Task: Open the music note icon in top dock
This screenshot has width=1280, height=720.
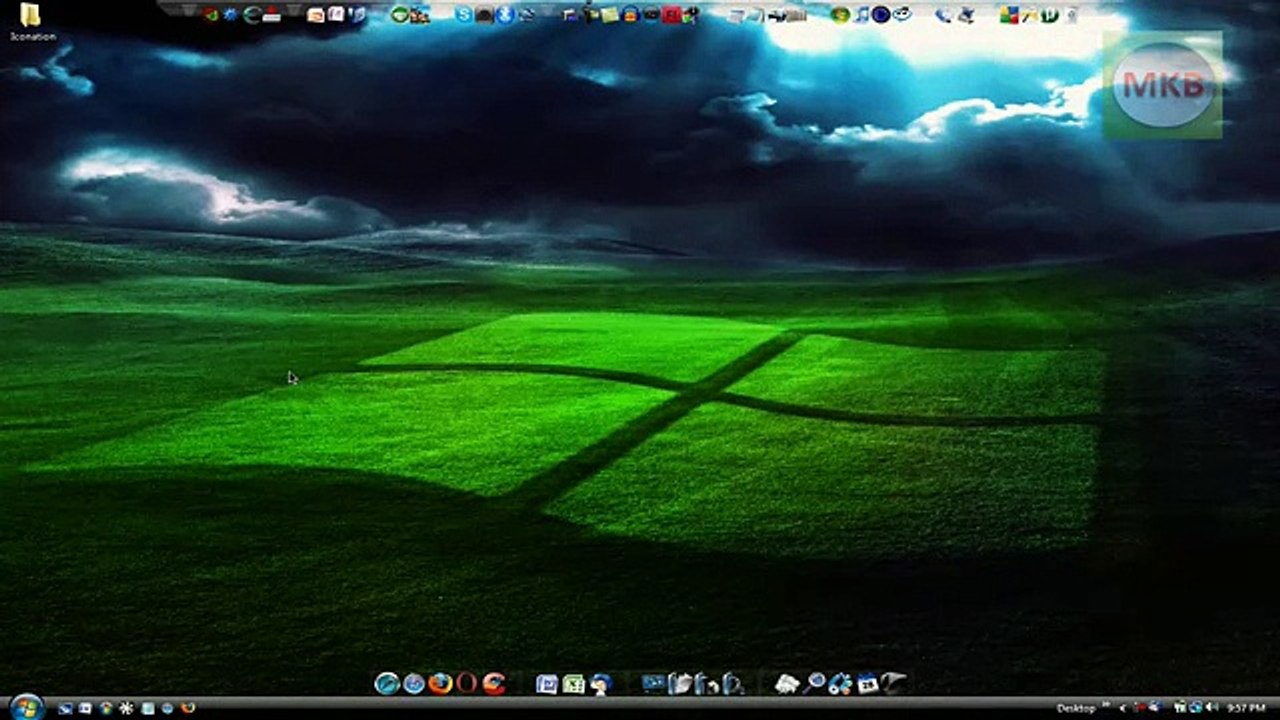Action: [x=861, y=14]
